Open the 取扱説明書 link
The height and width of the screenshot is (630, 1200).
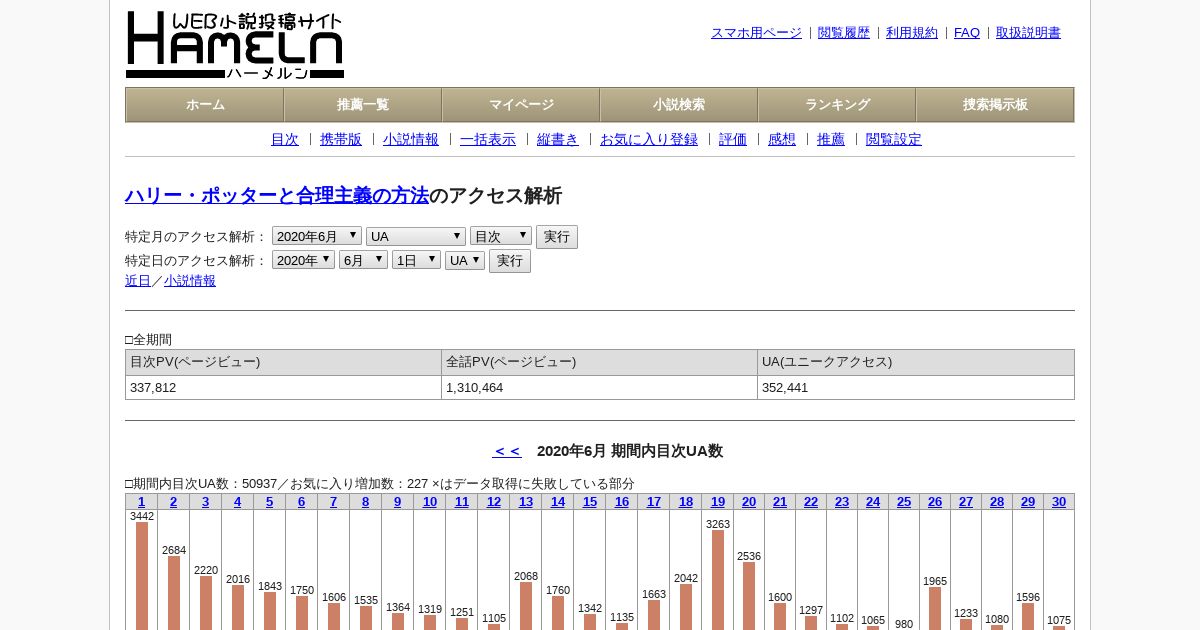[x=1028, y=33]
